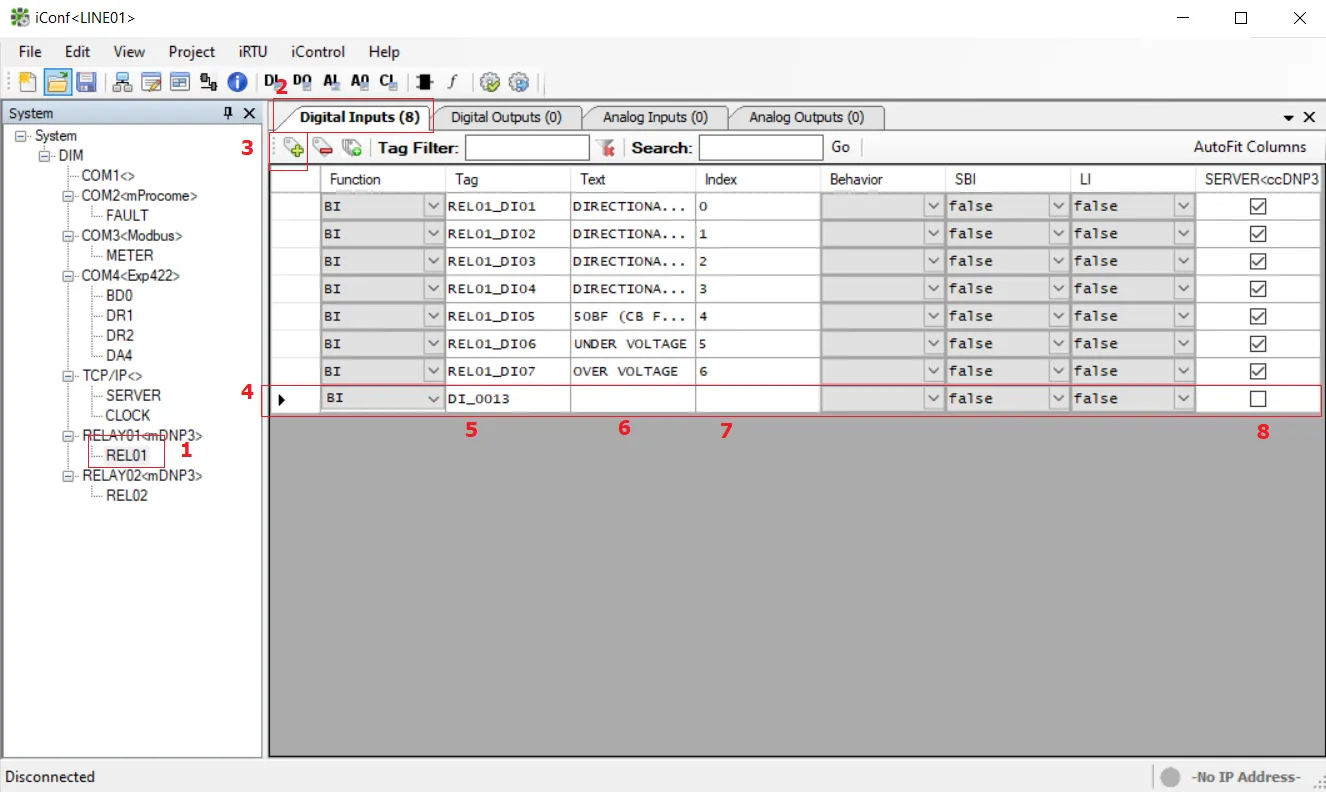The height and width of the screenshot is (792, 1326).
Task: Clear the tag filter with the funnel icon
Action: [605, 148]
